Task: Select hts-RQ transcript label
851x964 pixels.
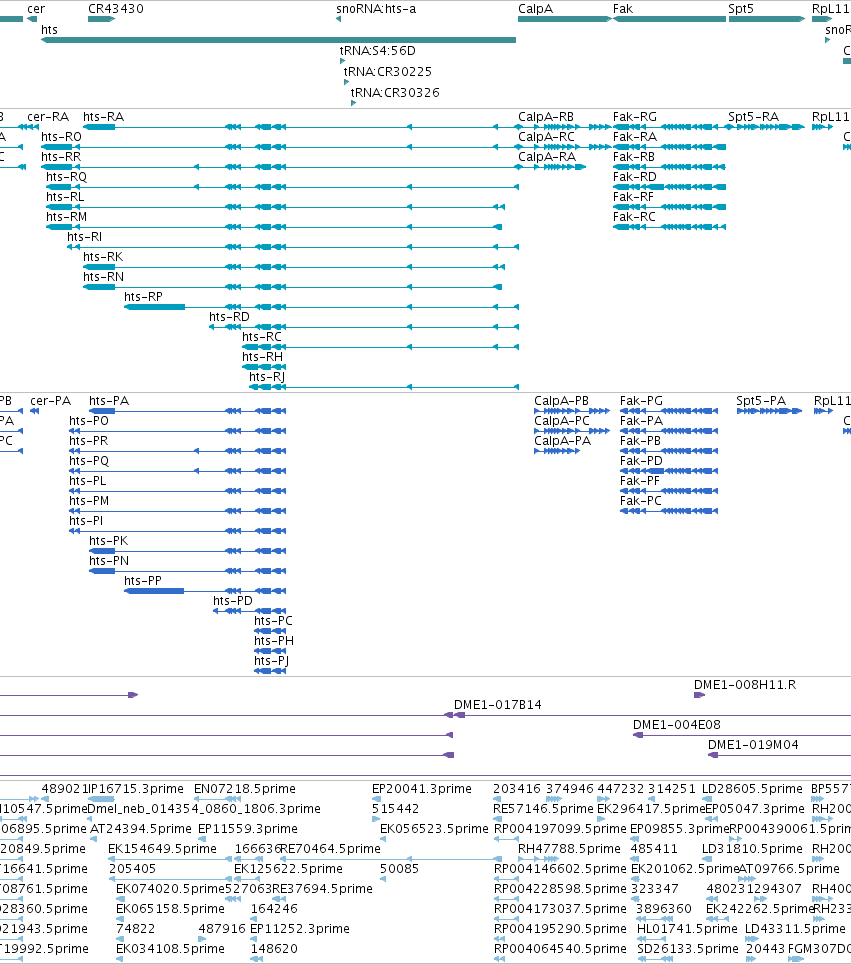Action: click(x=66, y=176)
